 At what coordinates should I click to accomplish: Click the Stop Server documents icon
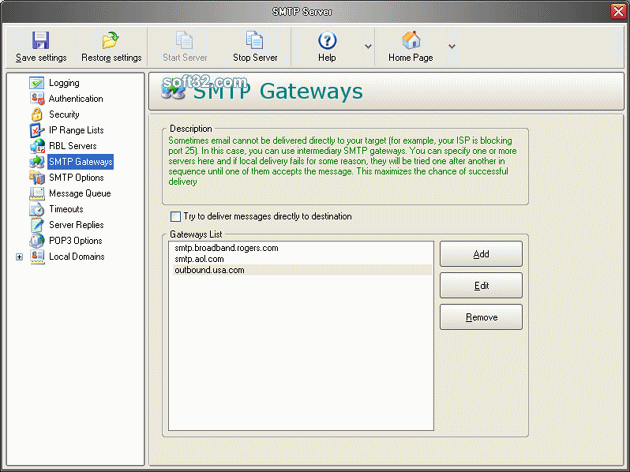pos(254,40)
